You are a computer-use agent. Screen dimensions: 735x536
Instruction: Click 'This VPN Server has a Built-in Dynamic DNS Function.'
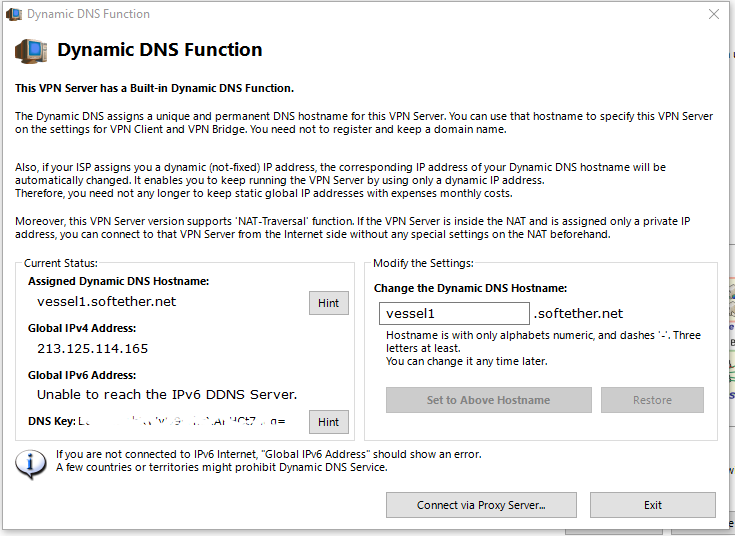[154, 88]
